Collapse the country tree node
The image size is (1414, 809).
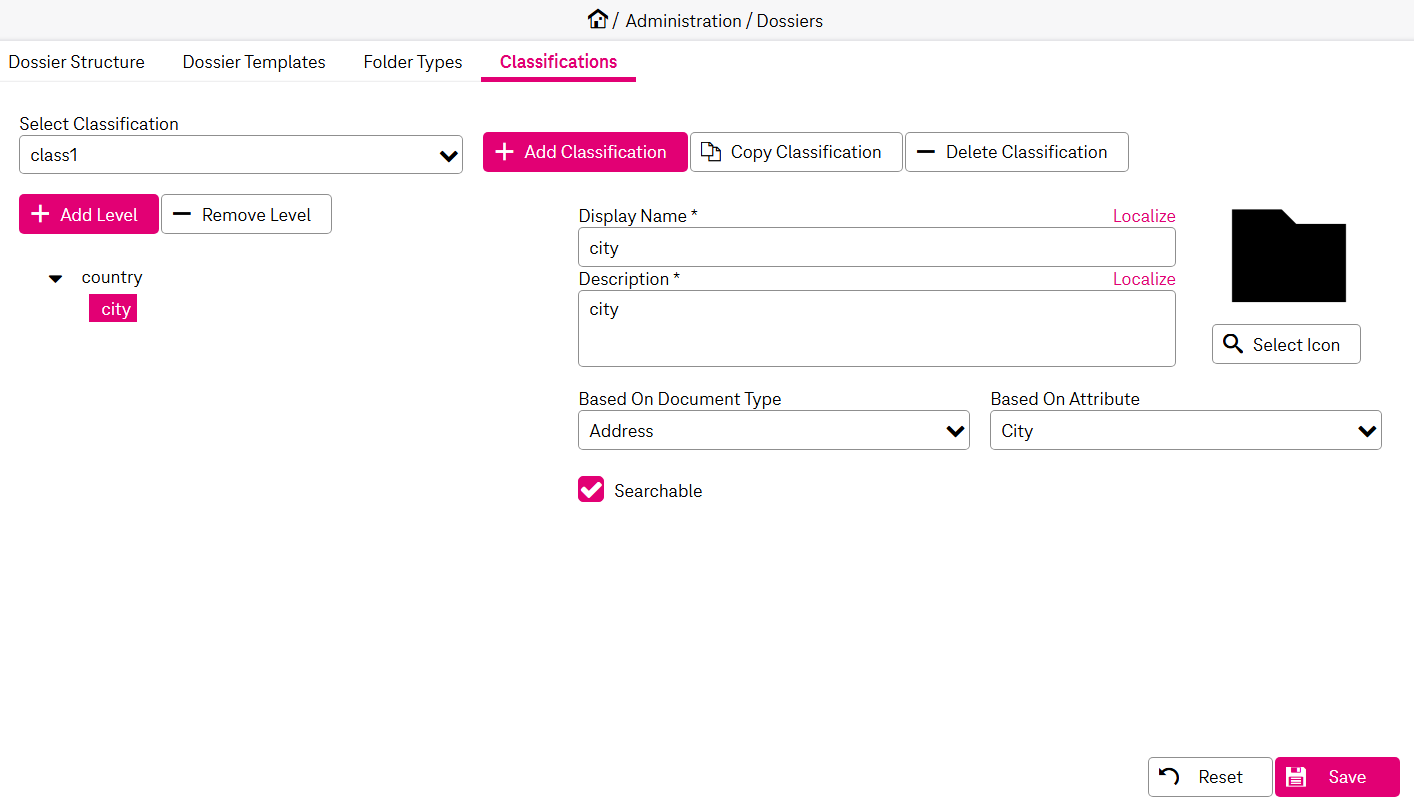[56, 278]
